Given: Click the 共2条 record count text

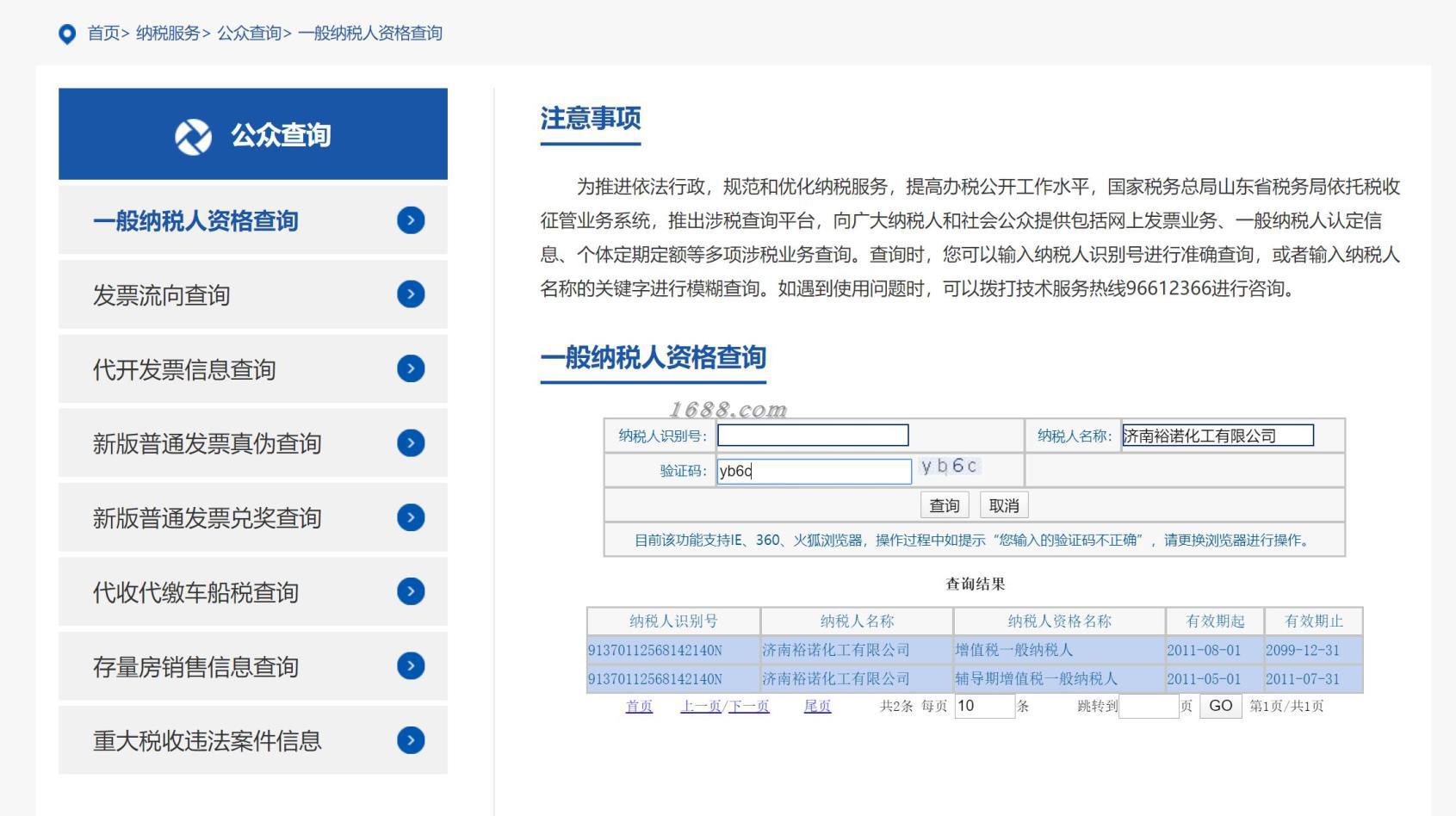Looking at the screenshot, I should click(x=895, y=706).
